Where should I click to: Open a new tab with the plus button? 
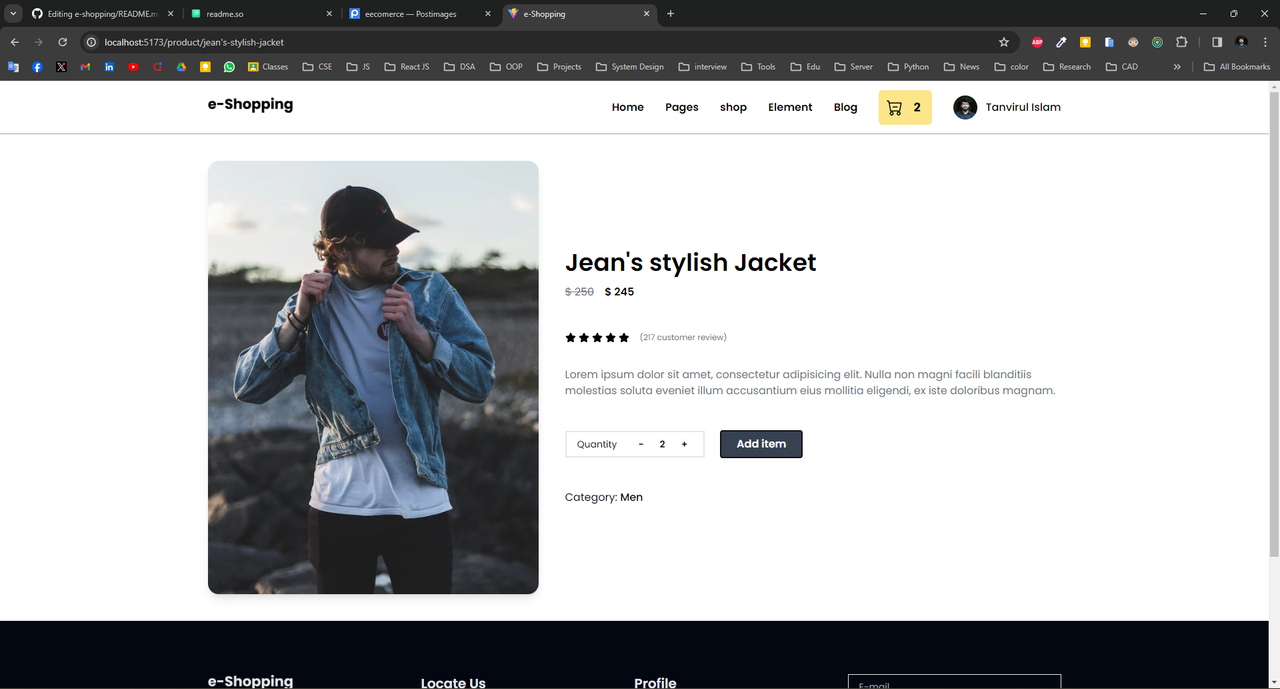[x=670, y=14]
